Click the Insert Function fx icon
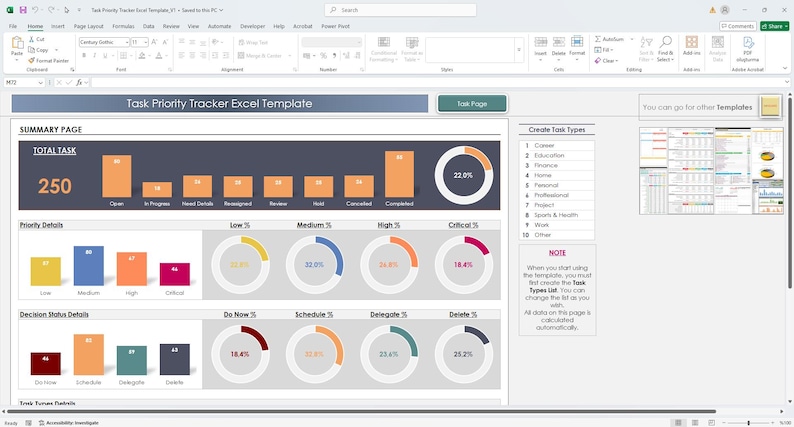The image size is (794, 427). tap(79, 82)
